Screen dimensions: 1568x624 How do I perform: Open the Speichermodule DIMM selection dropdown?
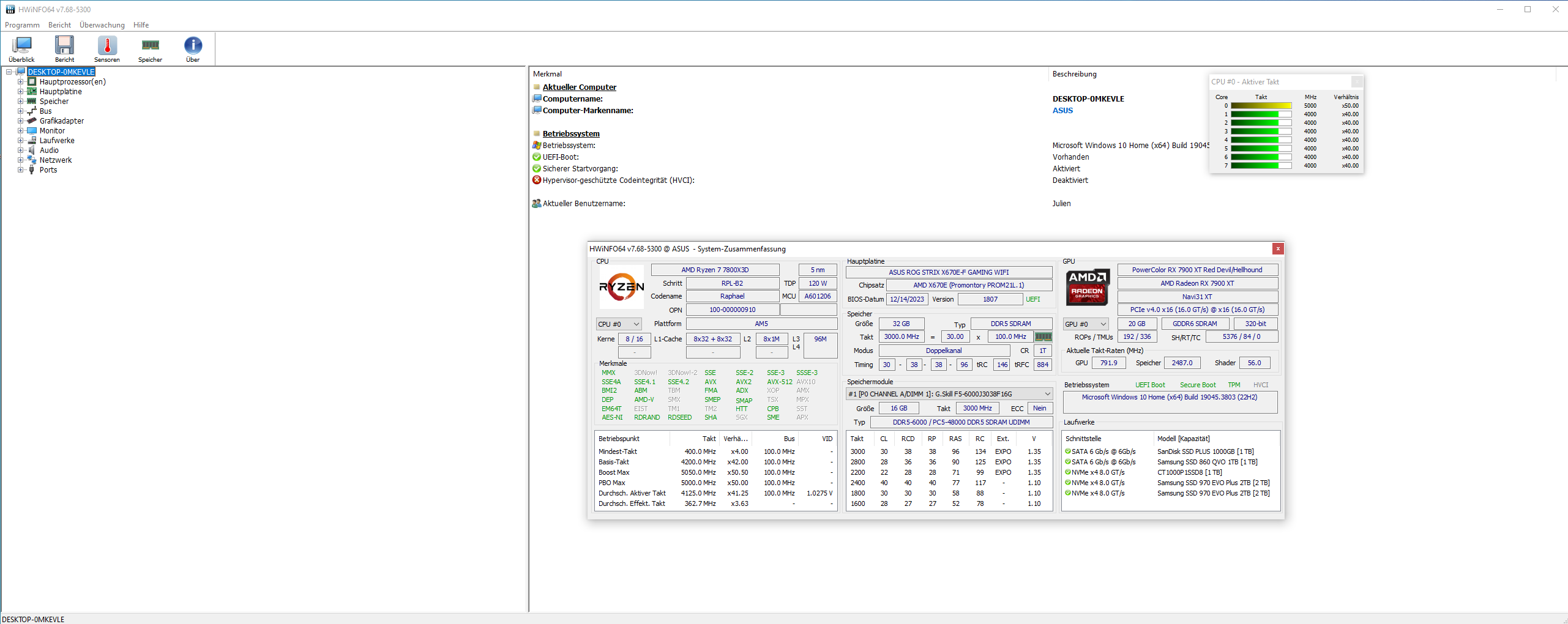[x=949, y=394]
